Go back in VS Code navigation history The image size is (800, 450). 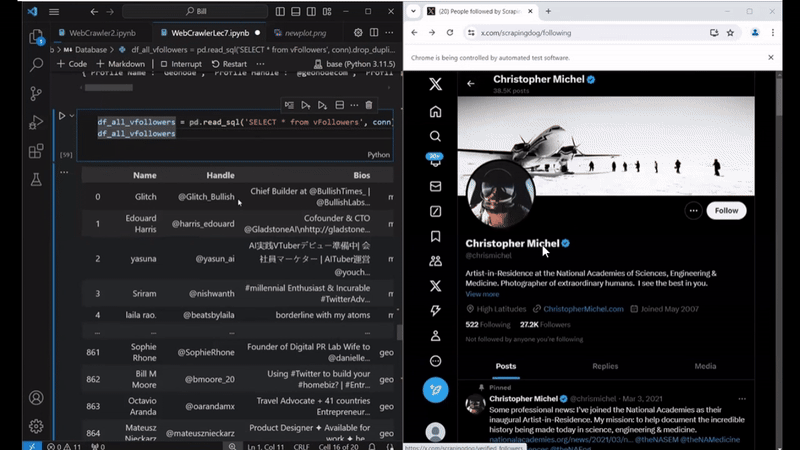pos(94,11)
